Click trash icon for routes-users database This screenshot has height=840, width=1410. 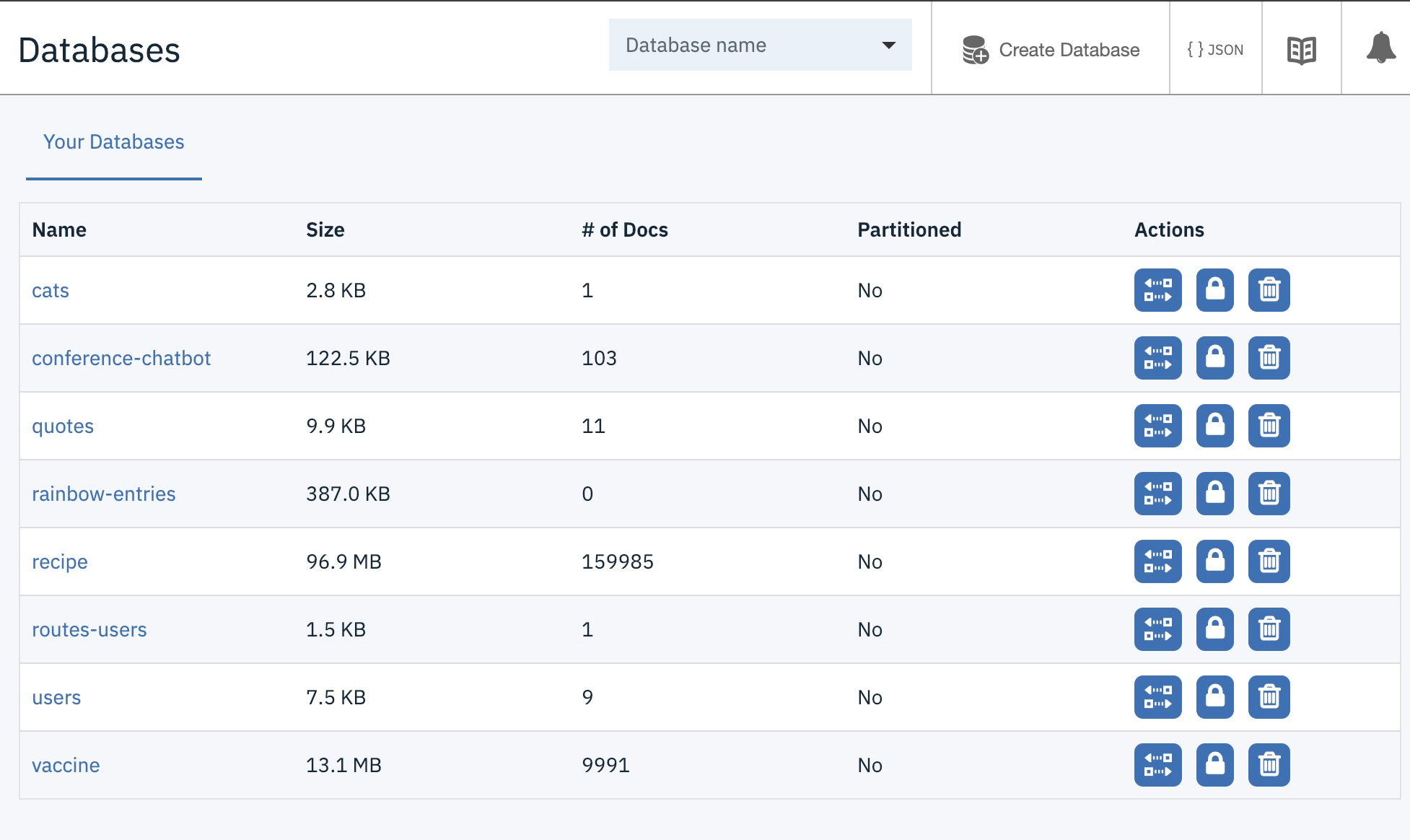point(1269,629)
